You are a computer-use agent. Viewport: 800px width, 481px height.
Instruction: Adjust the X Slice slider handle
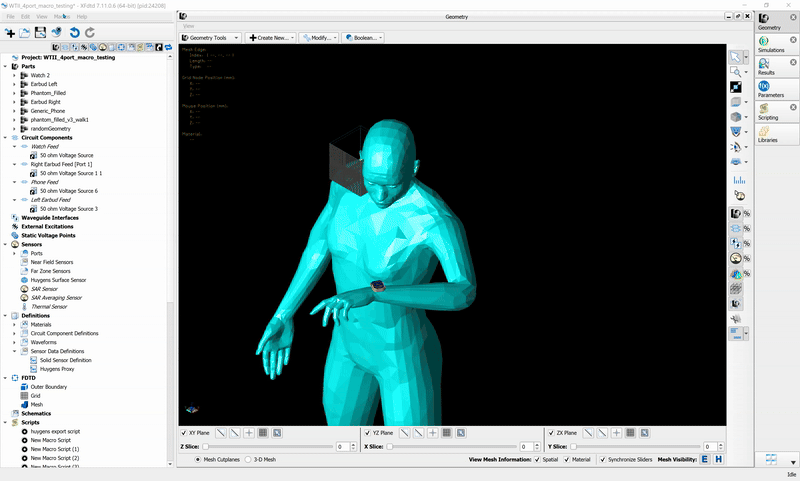pyautogui.click(x=389, y=447)
